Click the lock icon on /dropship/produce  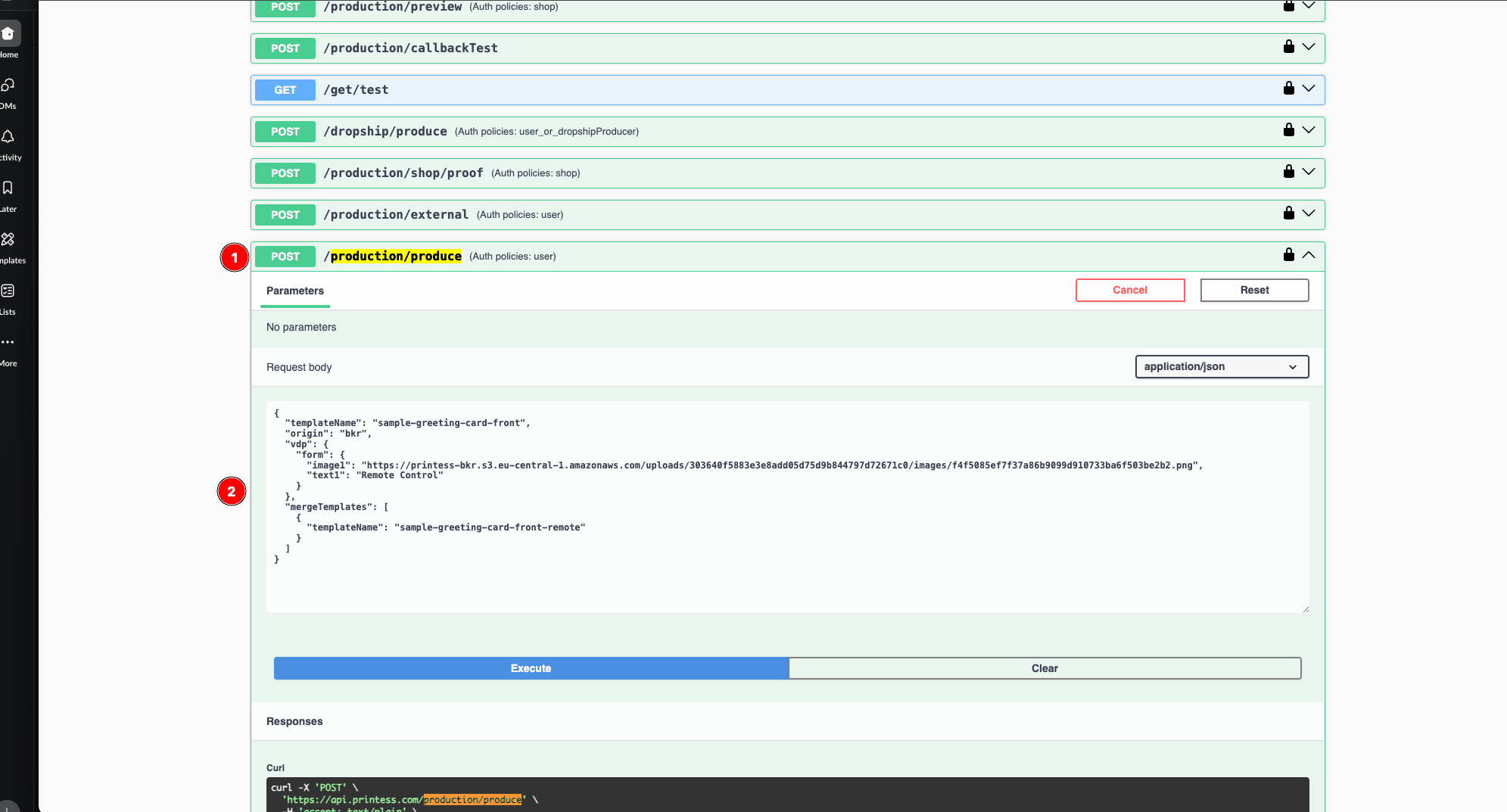coord(1288,130)
